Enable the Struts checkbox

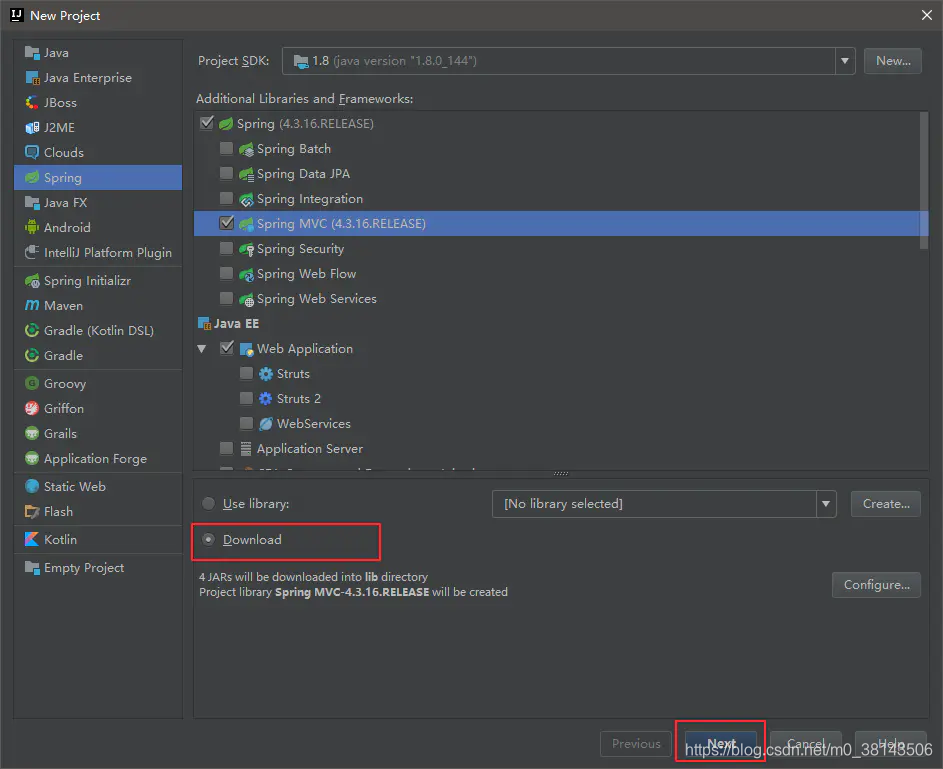point(246,373)
